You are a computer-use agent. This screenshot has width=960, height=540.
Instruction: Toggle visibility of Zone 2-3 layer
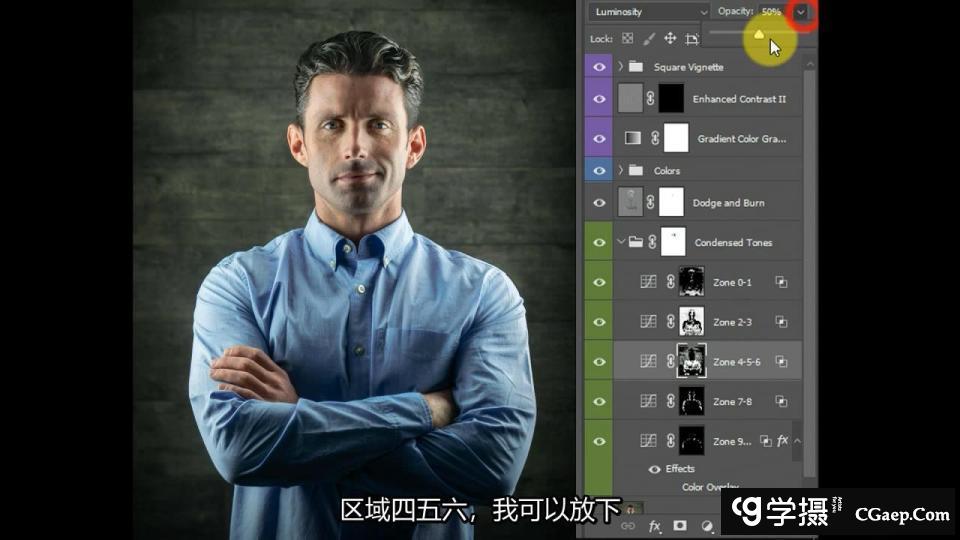click(599, 322)
